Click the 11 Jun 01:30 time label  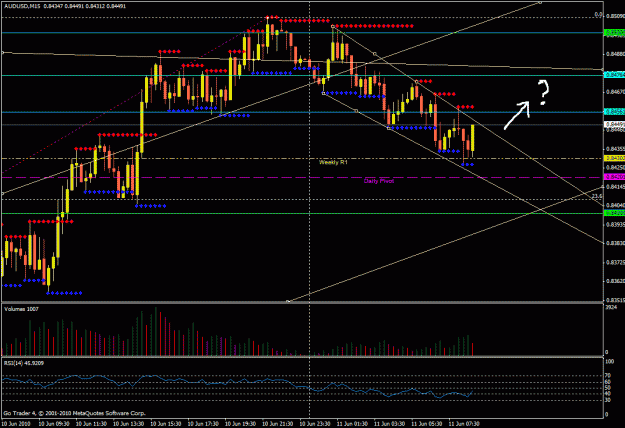point(352,424)
